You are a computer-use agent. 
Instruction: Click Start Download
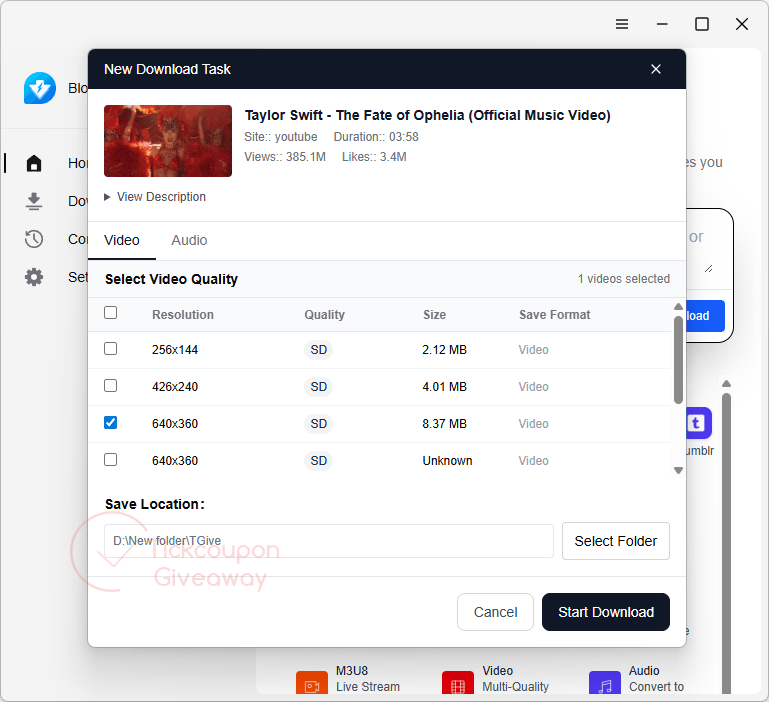[x=606, y=612]
